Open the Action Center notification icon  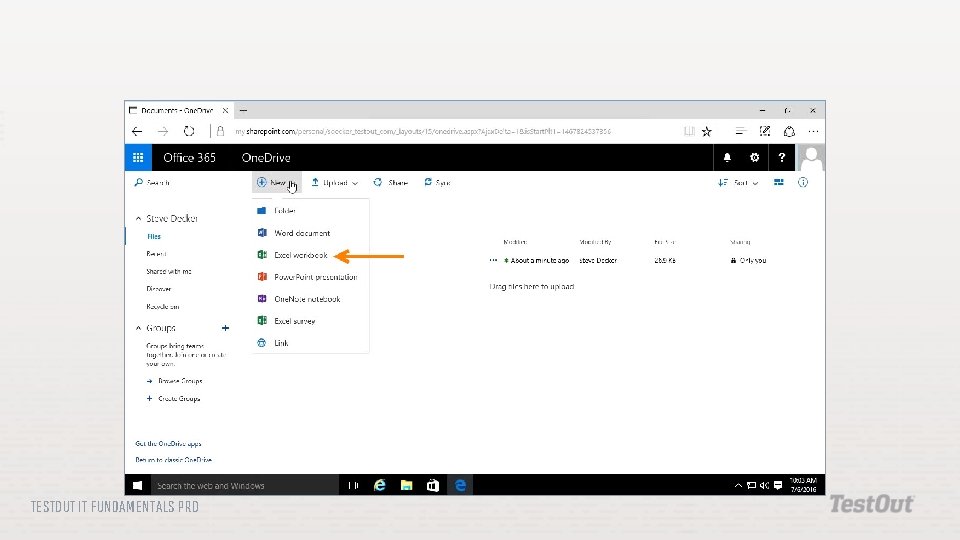point(778,486)
